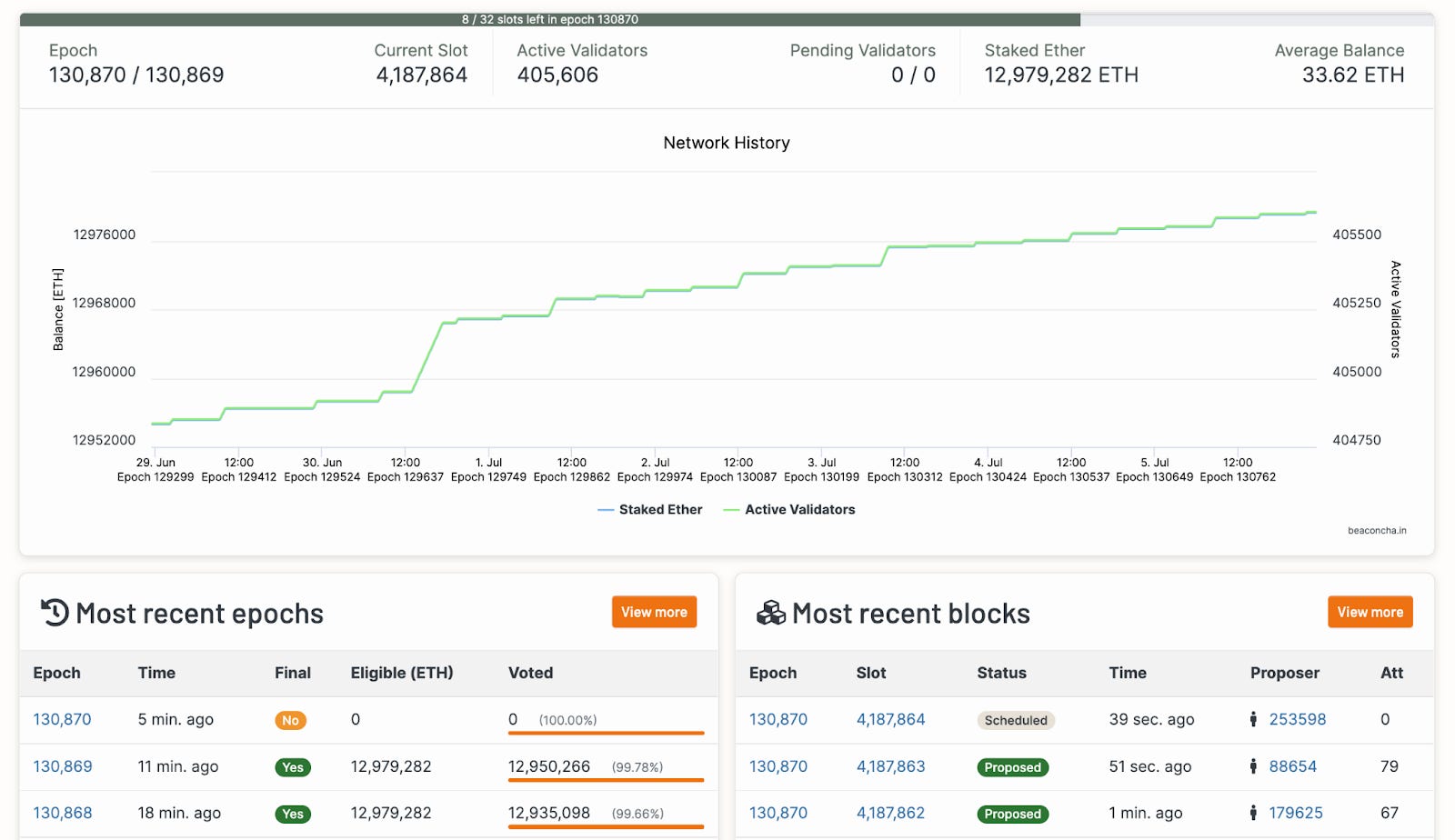Click the cubes icon beside Most recent blocks
The image size is (1455, 840).
pos(771,613)
